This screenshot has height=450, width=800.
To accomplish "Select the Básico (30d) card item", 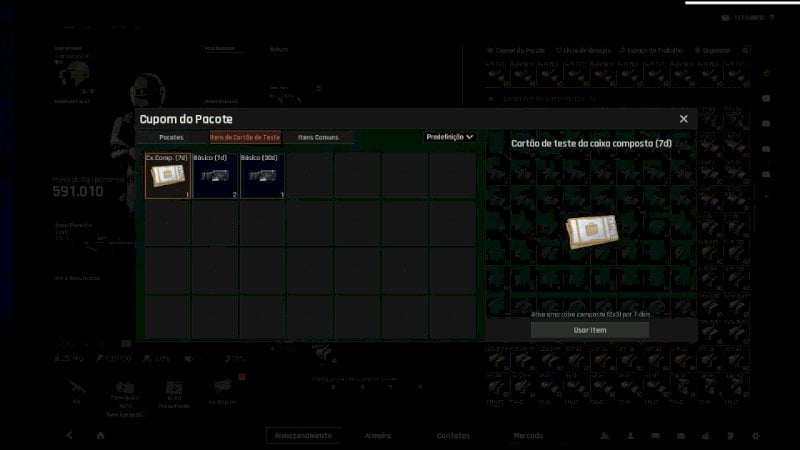I will tap(263, 176).
